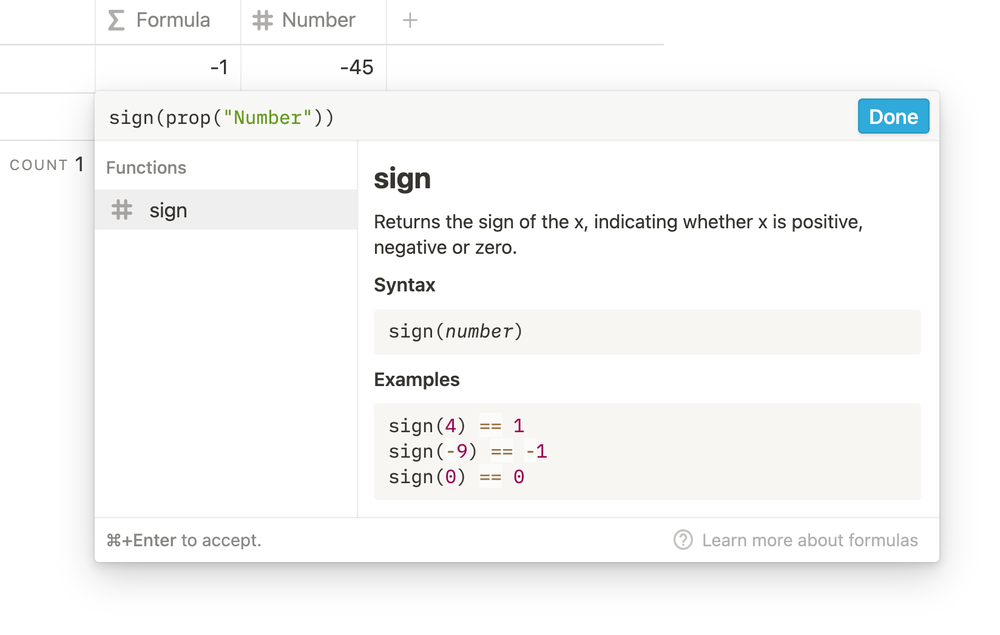The width and height of the screenshot is (1000, 635).
Task: Click the sign(4) == 1 example line
Action: pos(456,426)
